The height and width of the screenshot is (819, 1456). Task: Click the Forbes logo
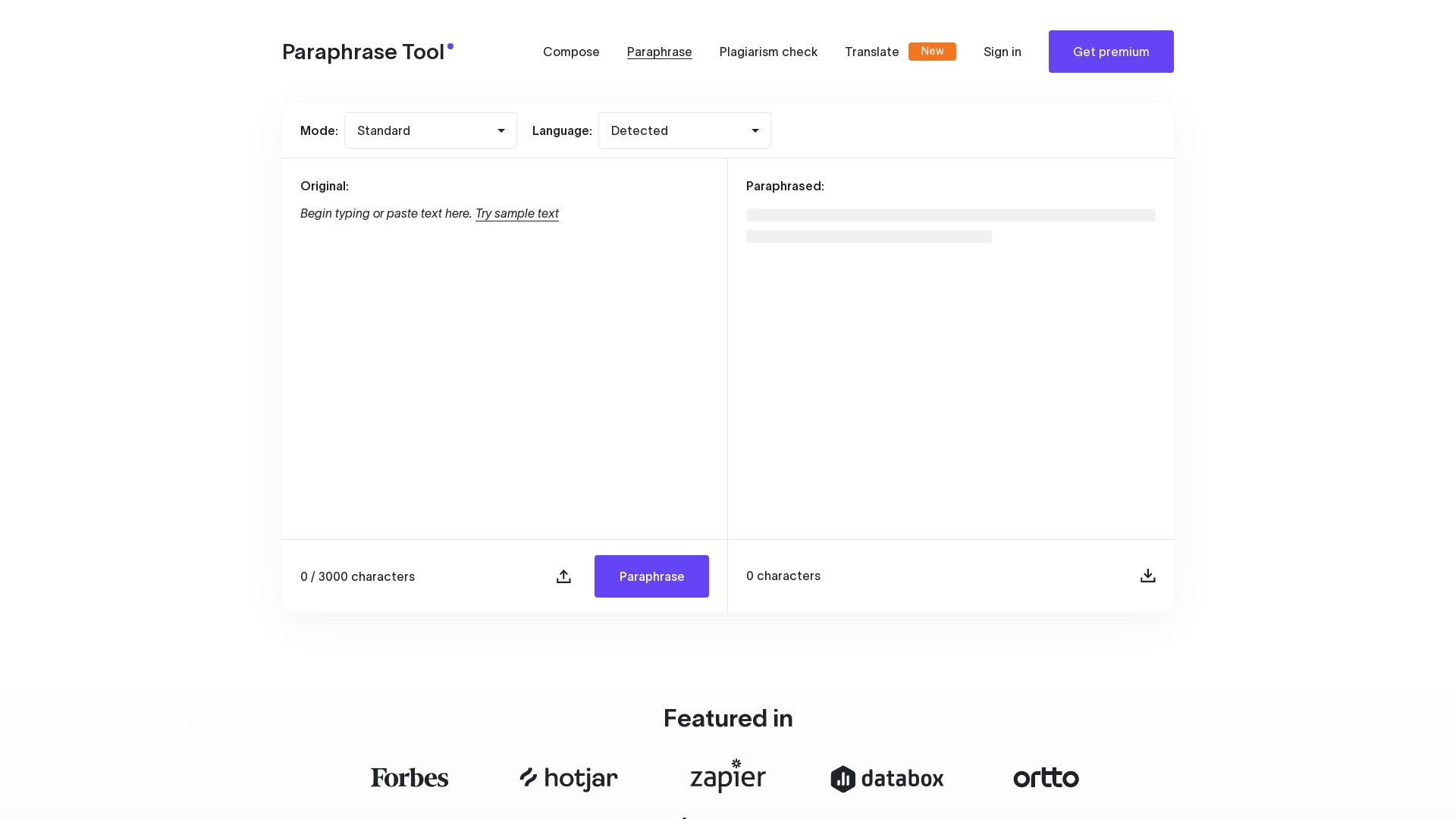coord(409,778)
